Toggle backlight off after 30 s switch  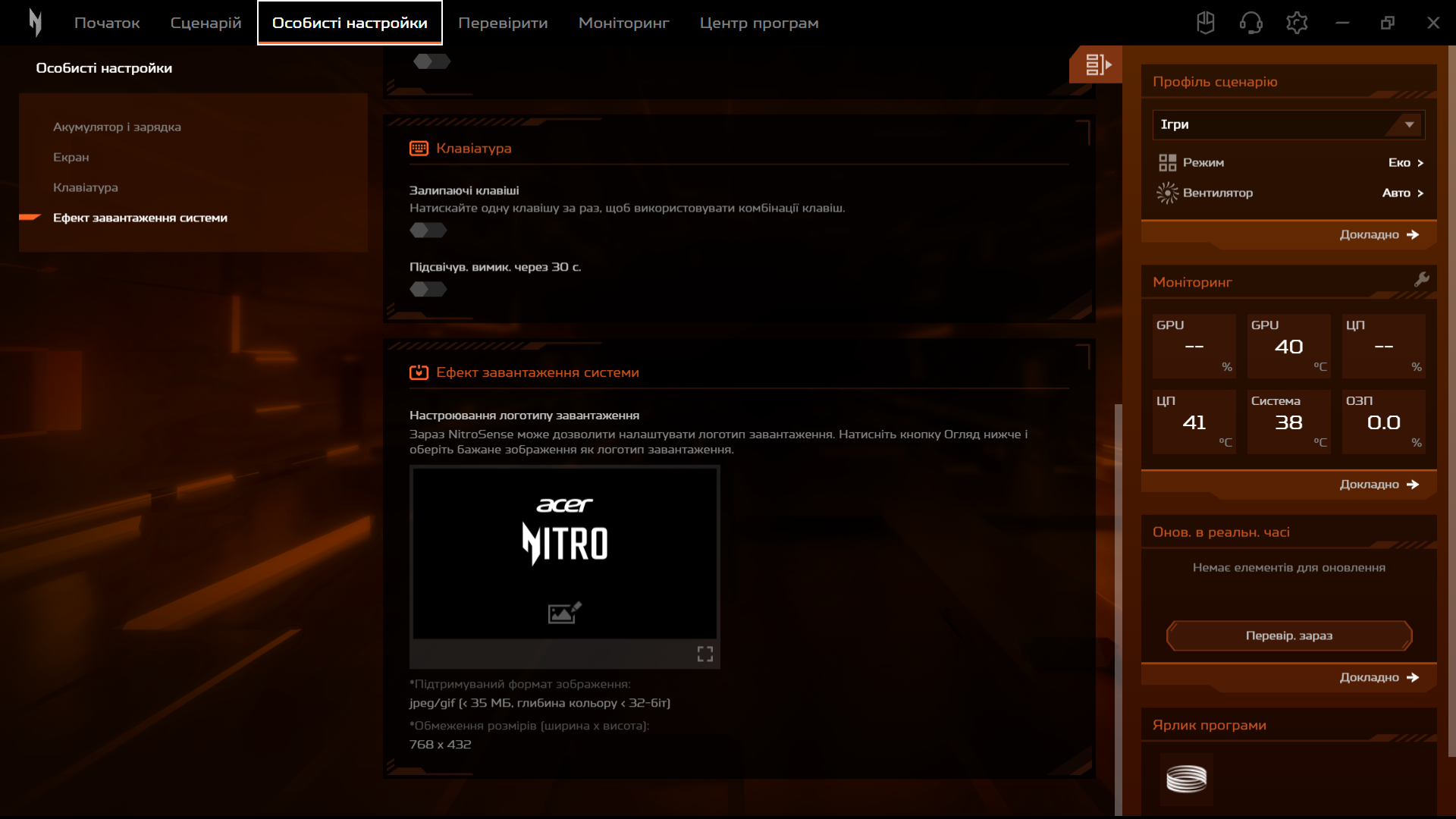pyautogui.click(x=428, y=289)
